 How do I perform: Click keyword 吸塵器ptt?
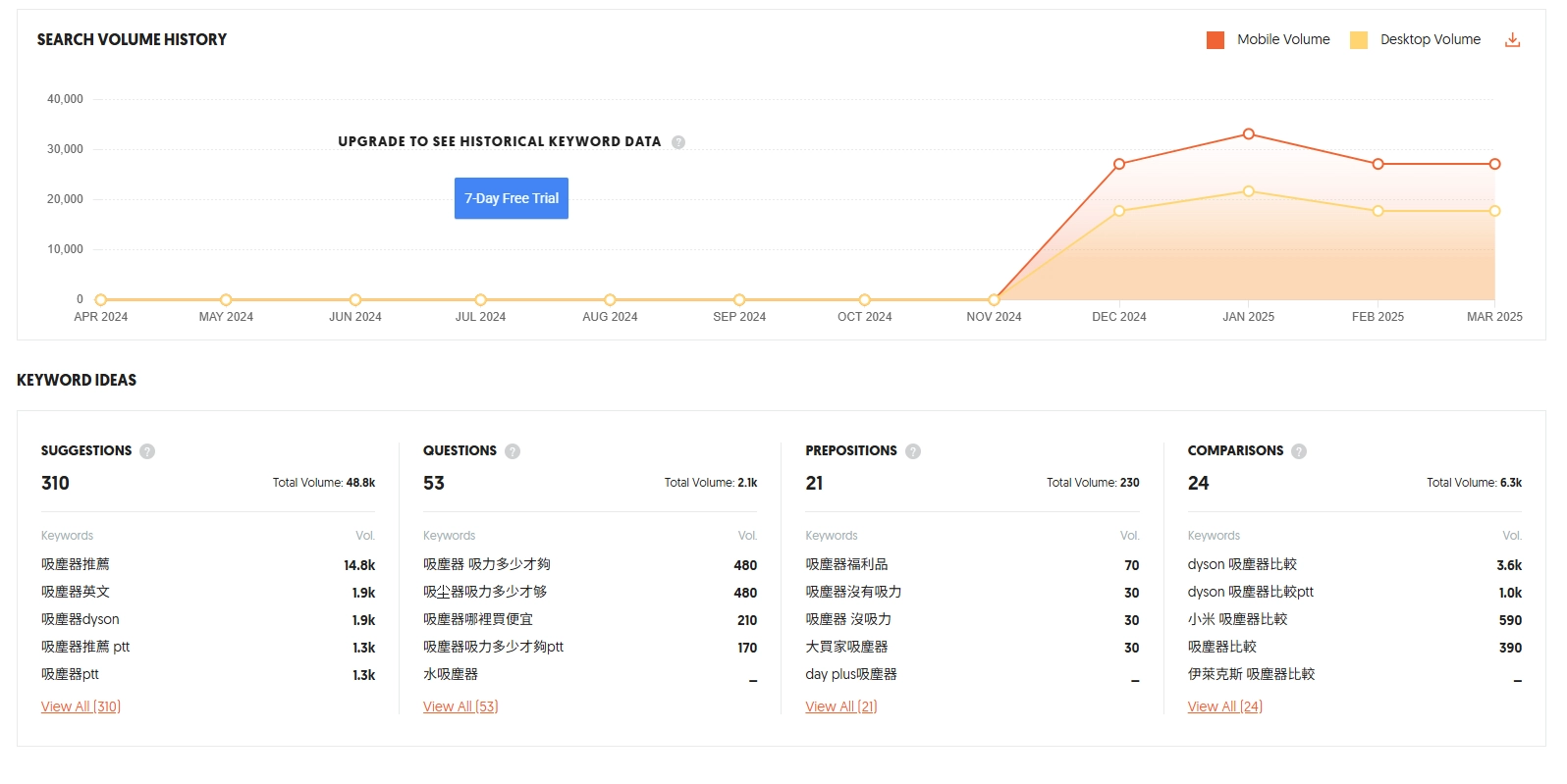(x=70, y=674)
